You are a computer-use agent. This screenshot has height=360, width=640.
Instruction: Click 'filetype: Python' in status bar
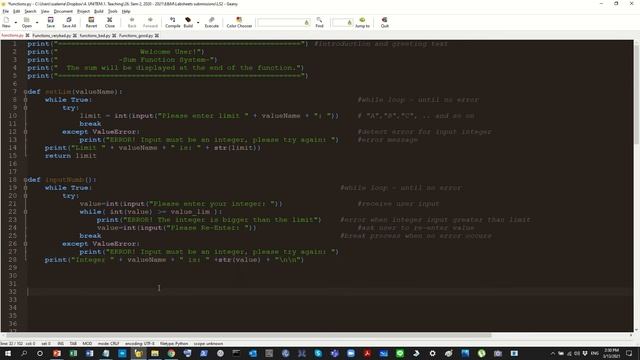click(174, 344)
